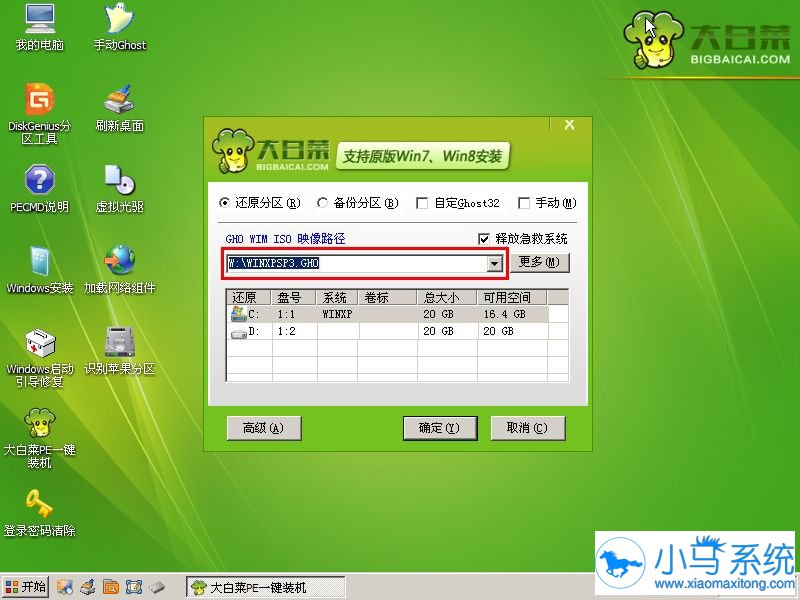Open 大白菜PE一键装机 desktop icon
The height and width of the screenshot is (600, 800).
(39, 438)
